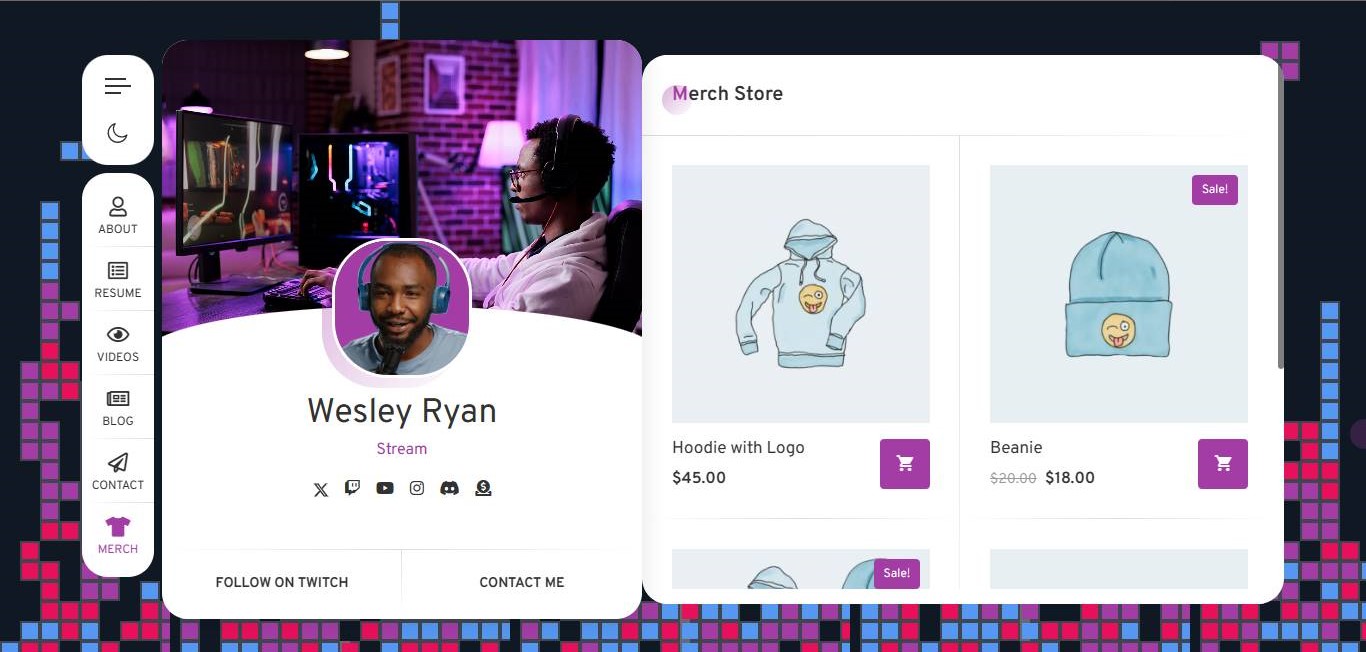Open X (Twitter) social profile icon
The height and width of the screenshot is (652, 1366).
[x=320, y=489]
